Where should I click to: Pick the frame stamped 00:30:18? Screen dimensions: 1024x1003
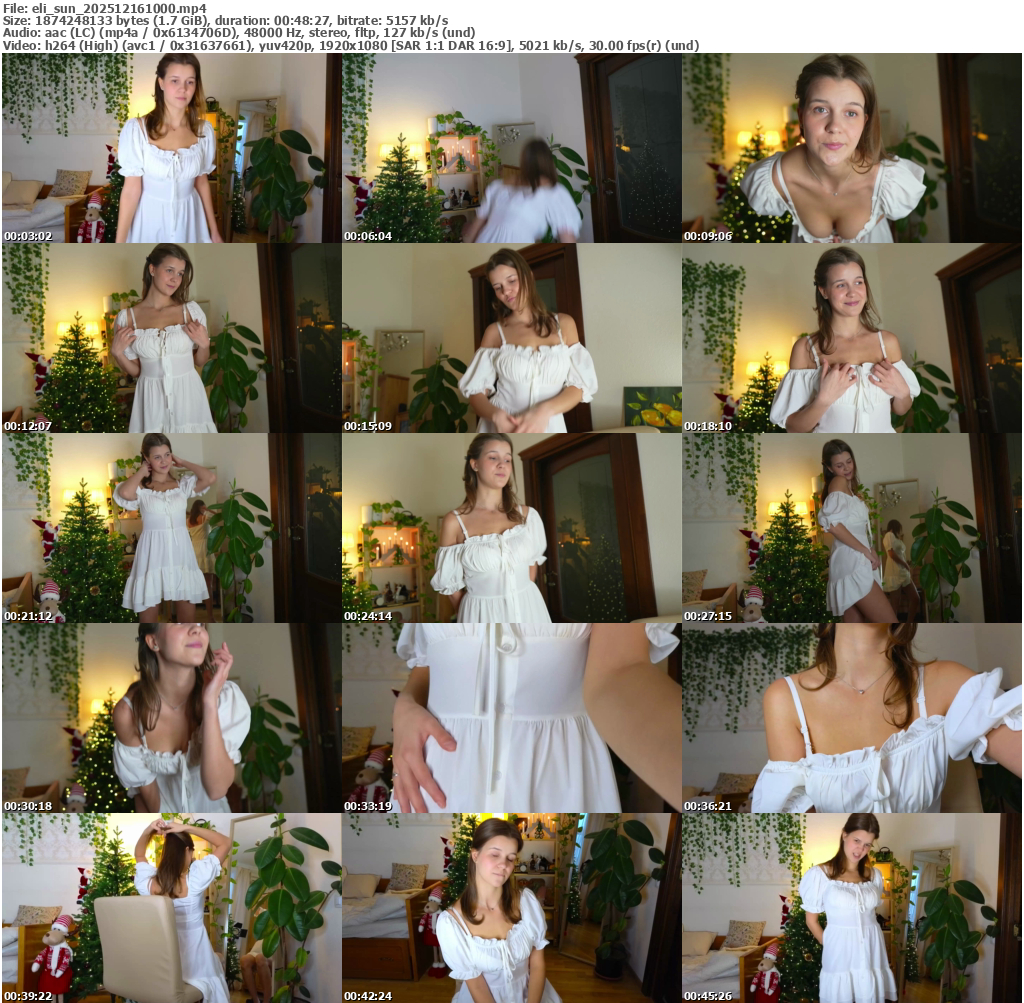pyautogui.click(x=171, y=718)
